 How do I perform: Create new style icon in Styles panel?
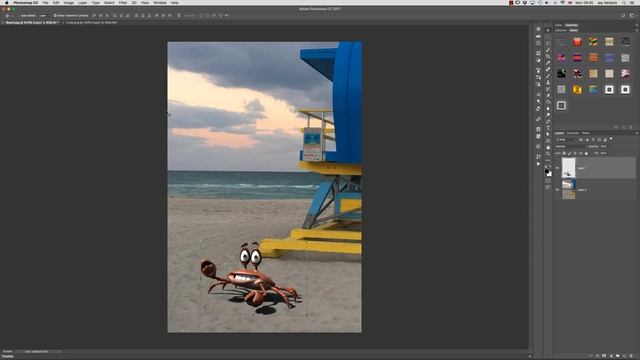coord(624,127)
